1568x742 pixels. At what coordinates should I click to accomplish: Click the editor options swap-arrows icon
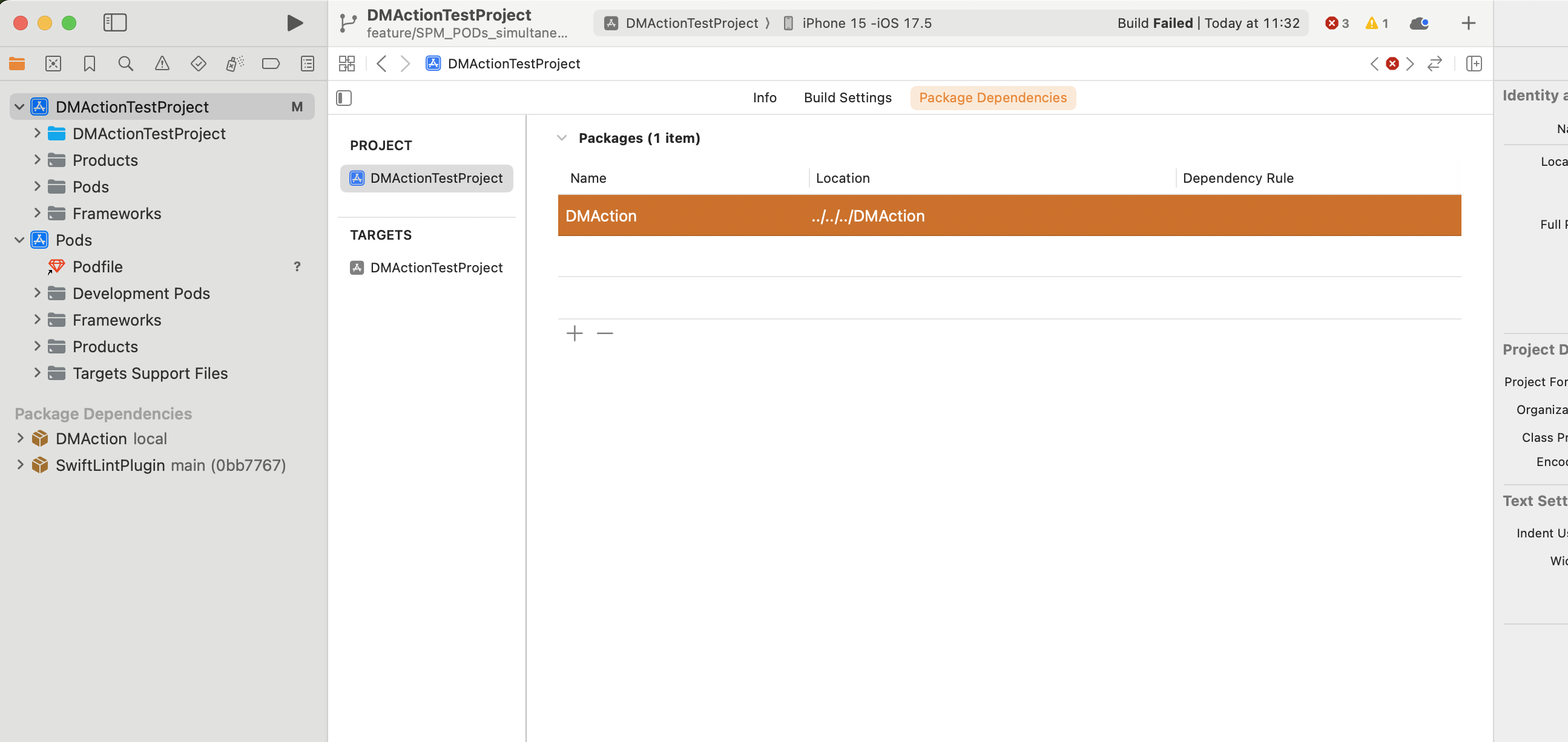pyautogui.click(x=1435, y=64)
